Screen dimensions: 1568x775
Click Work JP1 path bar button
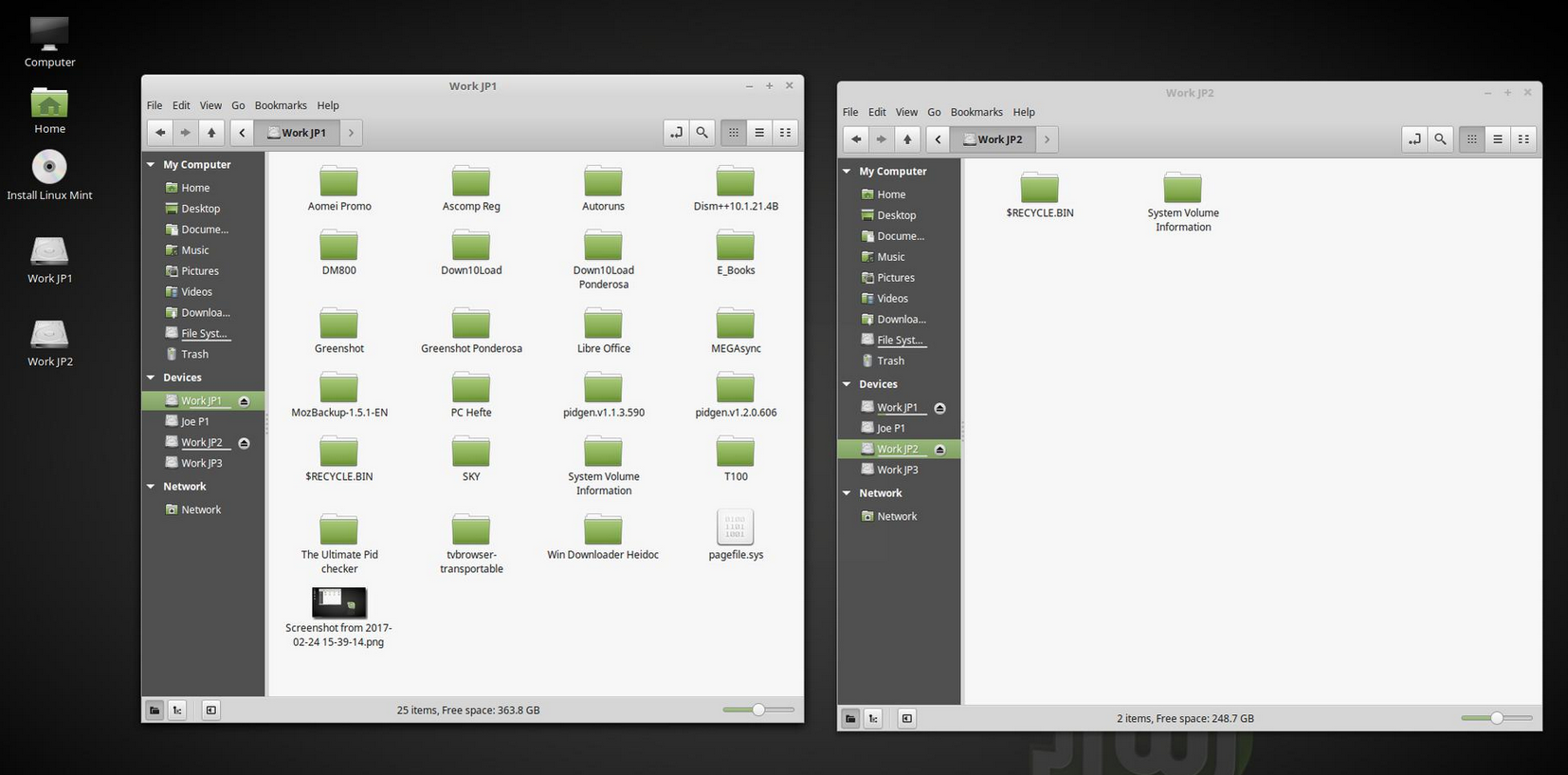click(x=297, y=133)
